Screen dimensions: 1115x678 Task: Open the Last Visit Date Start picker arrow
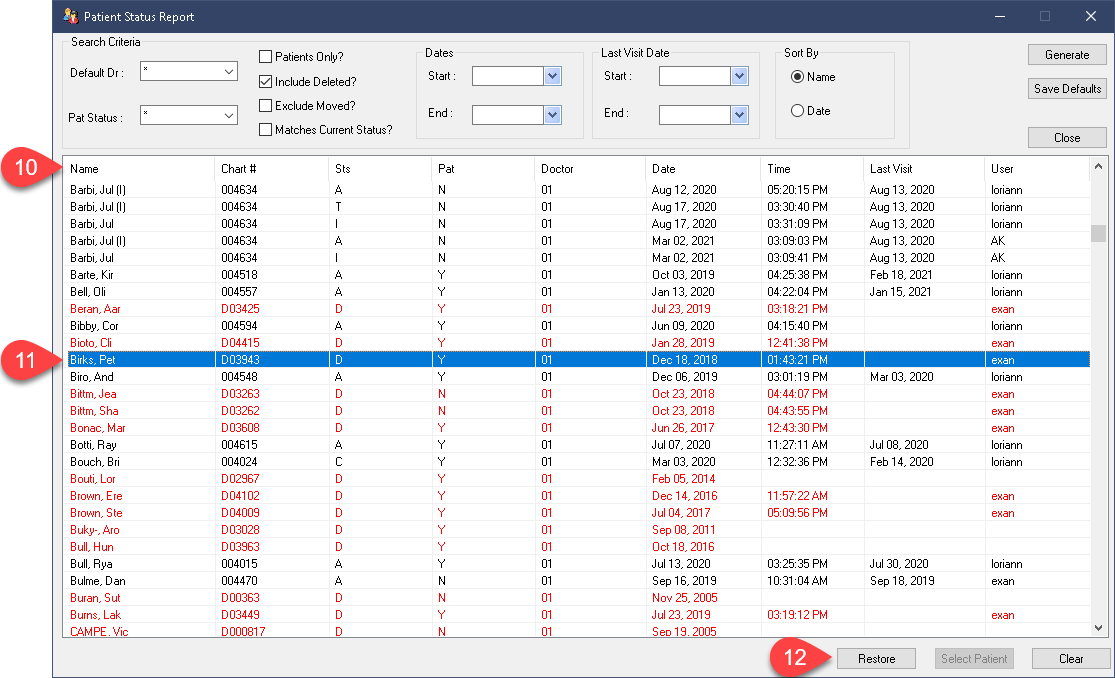pyautogui.click(x=740, y=76)
